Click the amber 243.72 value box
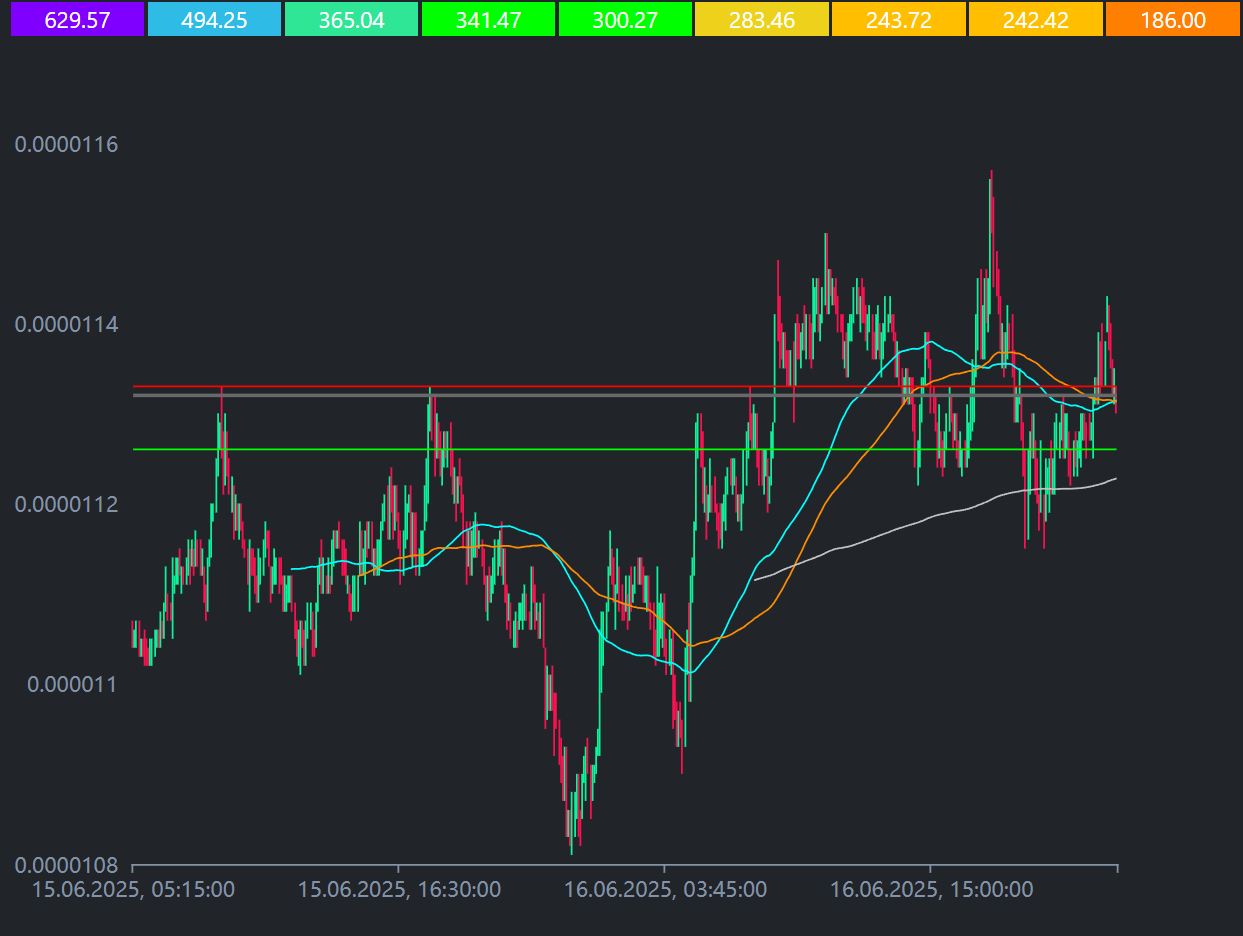Viewport: 1243px width, 936px height. (899, 19)
